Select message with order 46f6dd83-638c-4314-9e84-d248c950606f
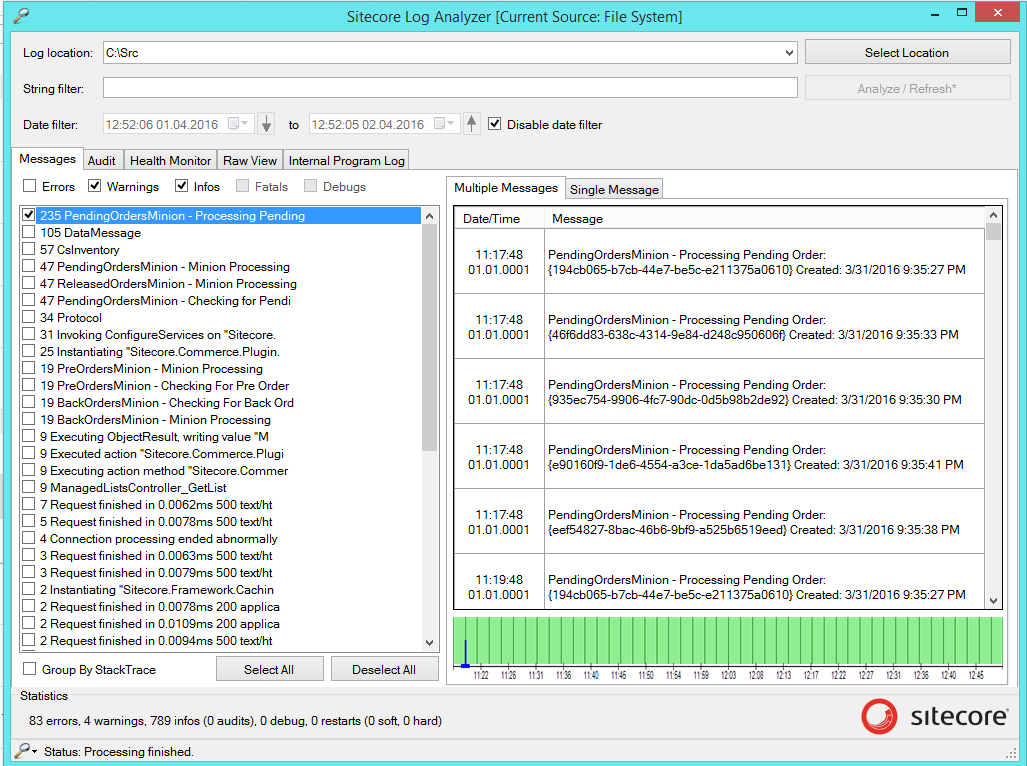This screenshot has width=1027, height=766. pyautogui.click(x=719, y=327)
